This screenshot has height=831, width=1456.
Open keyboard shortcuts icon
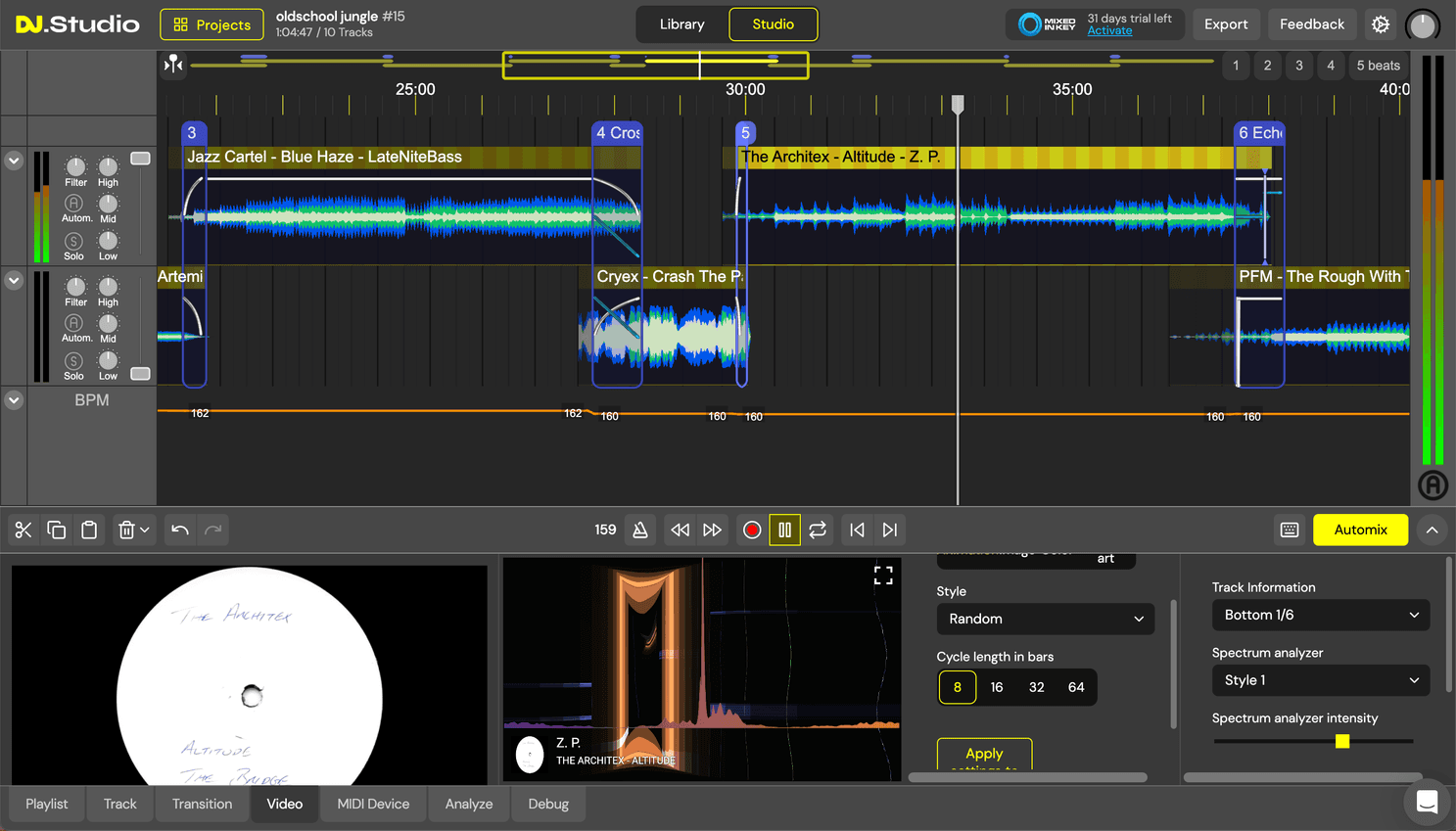(1290, 530)
